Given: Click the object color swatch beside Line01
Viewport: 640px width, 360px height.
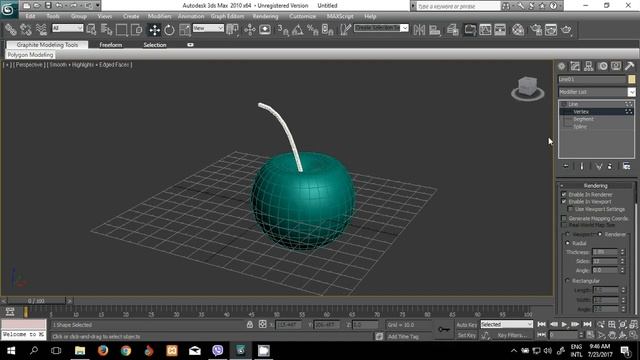Looking at the screenshot, I should (632, 79).
